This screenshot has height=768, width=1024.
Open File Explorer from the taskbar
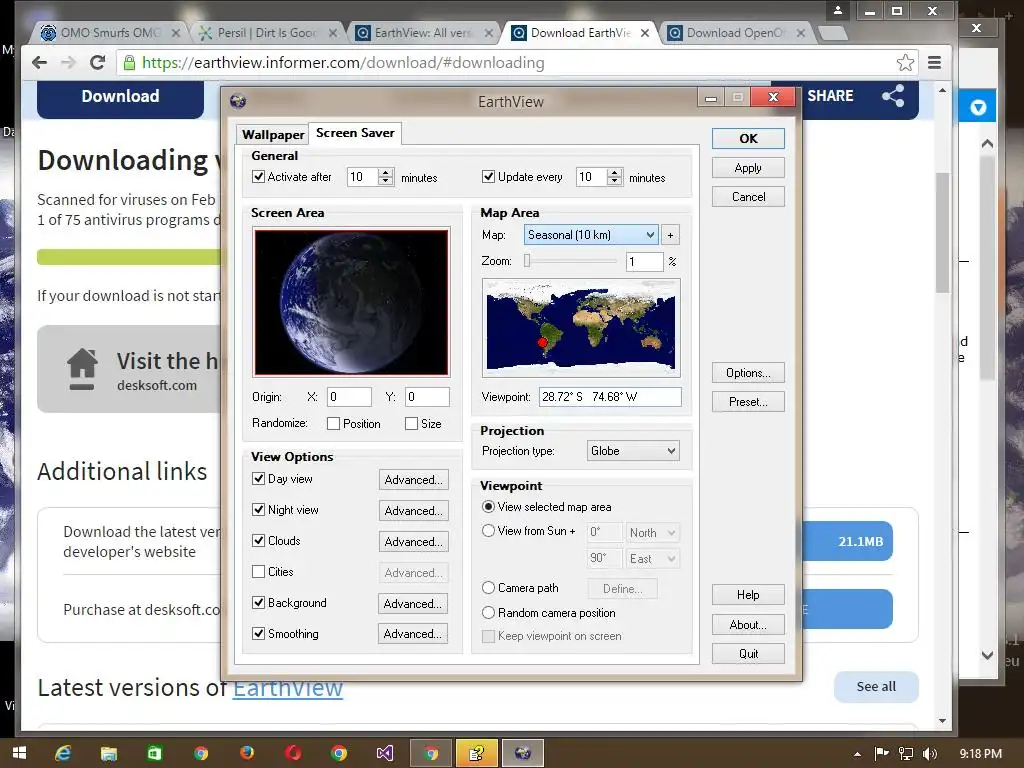point(109,753)
